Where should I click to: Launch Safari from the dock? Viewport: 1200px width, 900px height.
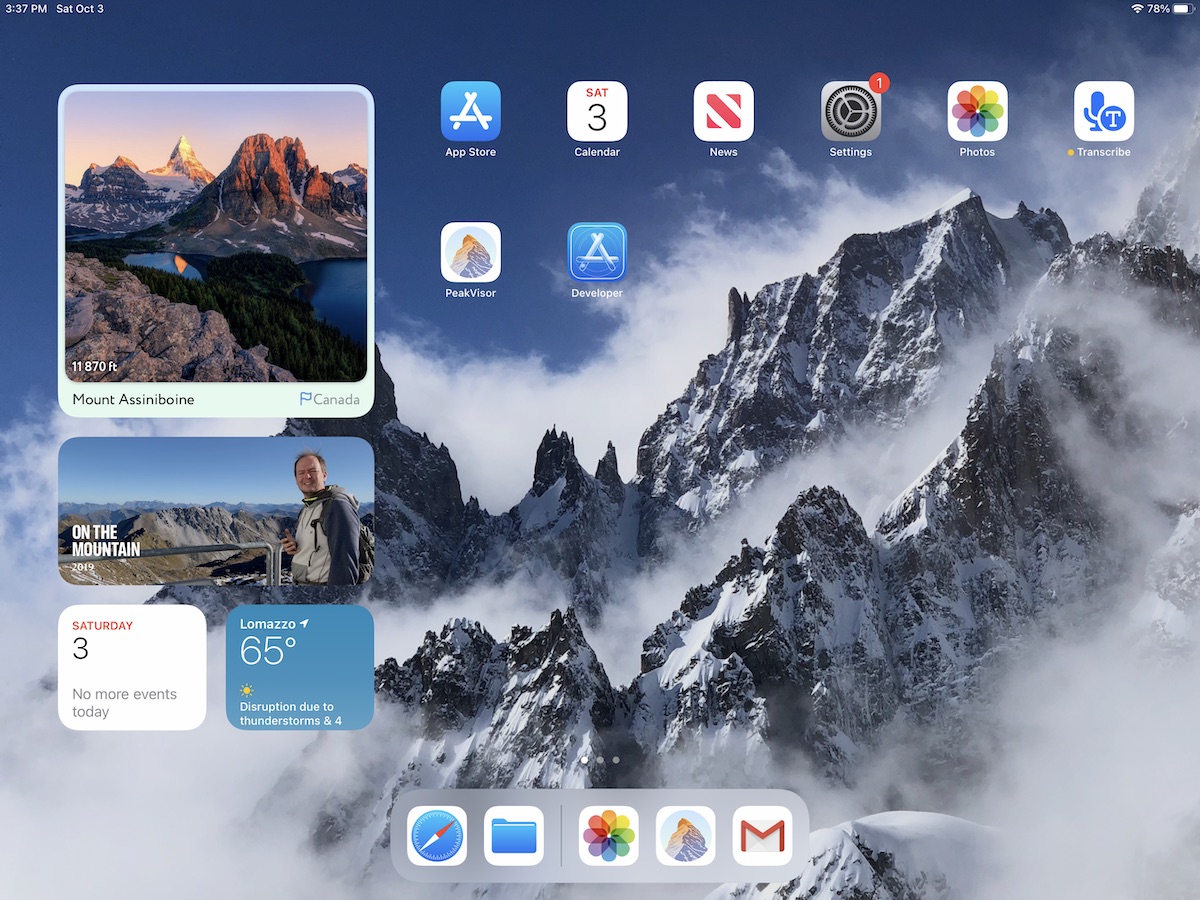(x=437, y=835)
